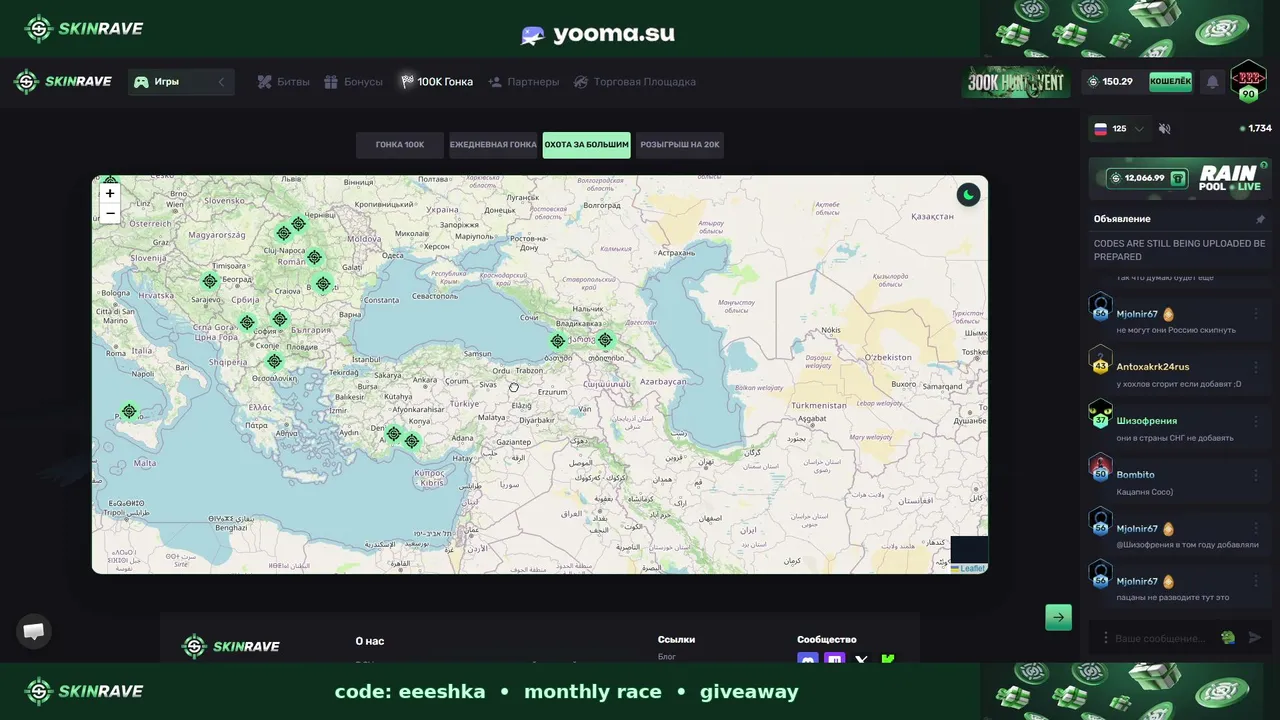Switch to Ежедневная Гонка tab

coord(493,145)
